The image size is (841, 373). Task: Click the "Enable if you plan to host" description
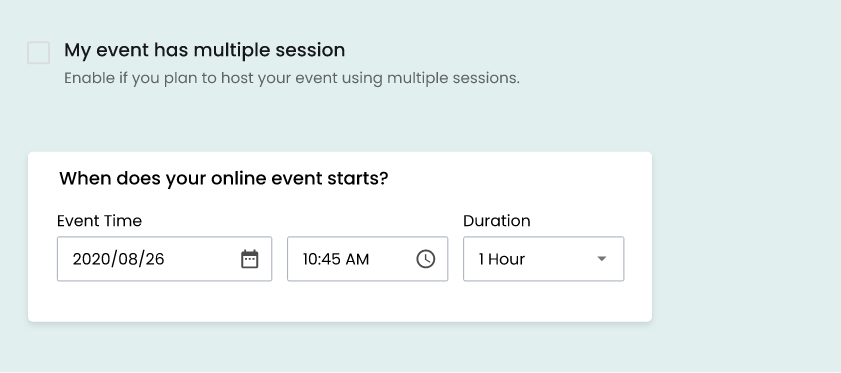coord(292,78)
